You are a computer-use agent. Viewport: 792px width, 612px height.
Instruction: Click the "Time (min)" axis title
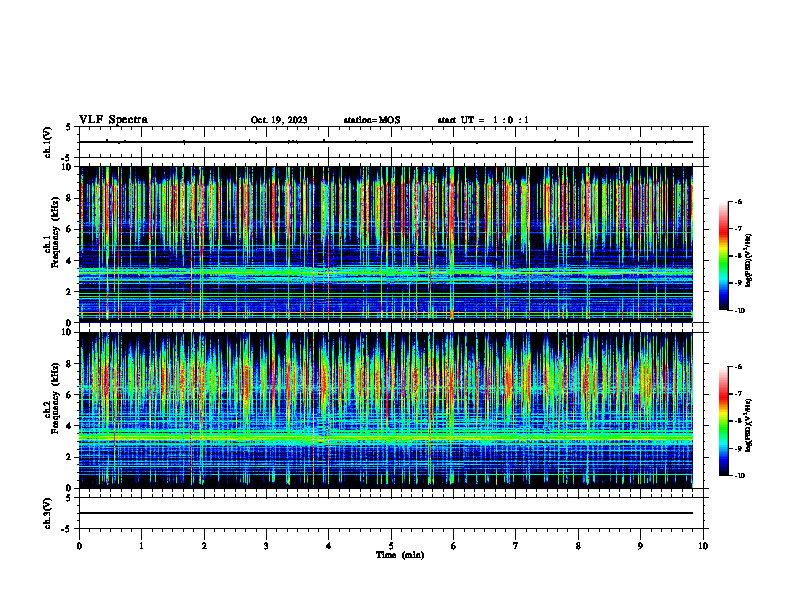pyautogui.click(x=400, y=555)
